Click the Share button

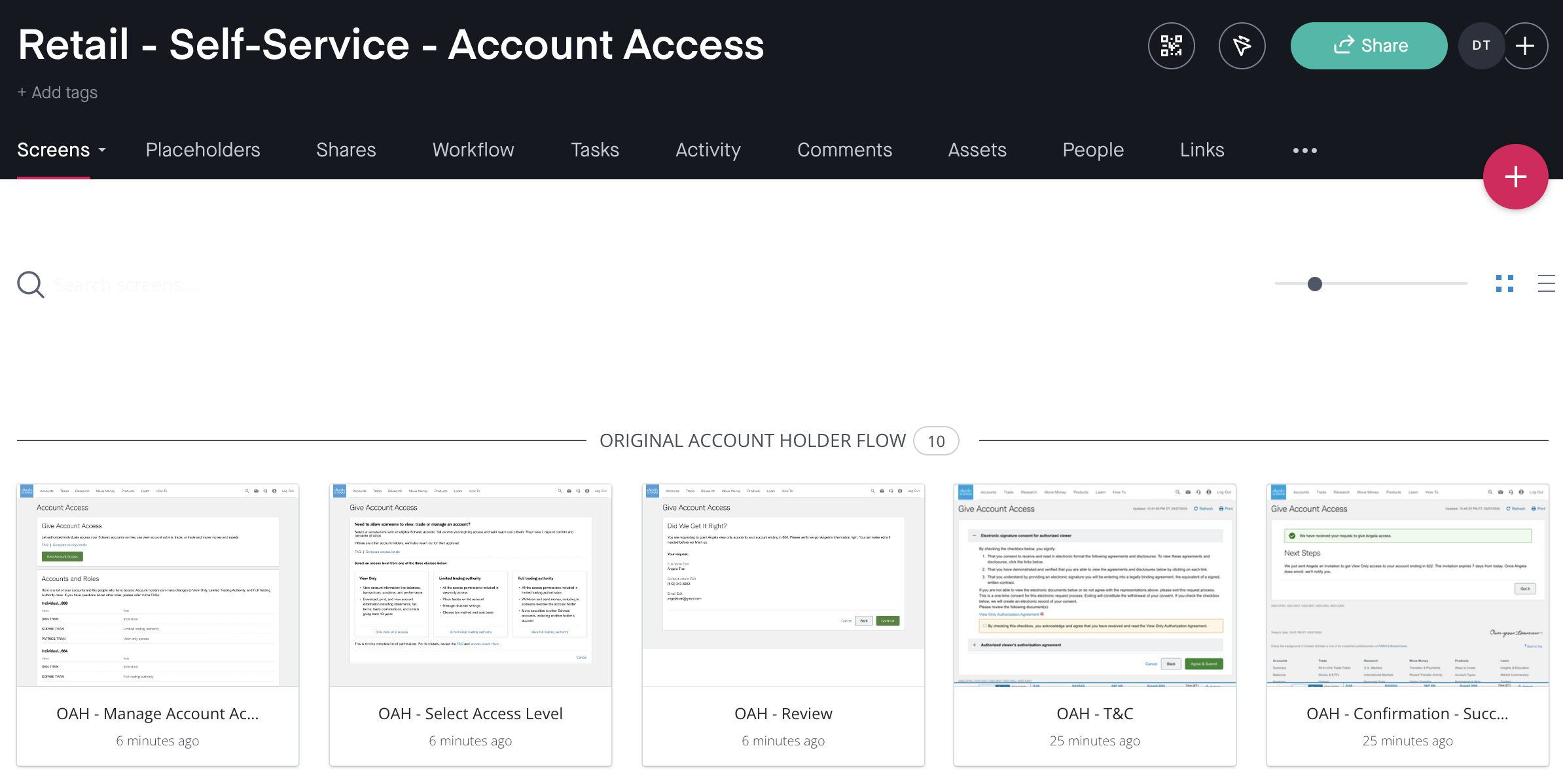point(1369,46)
